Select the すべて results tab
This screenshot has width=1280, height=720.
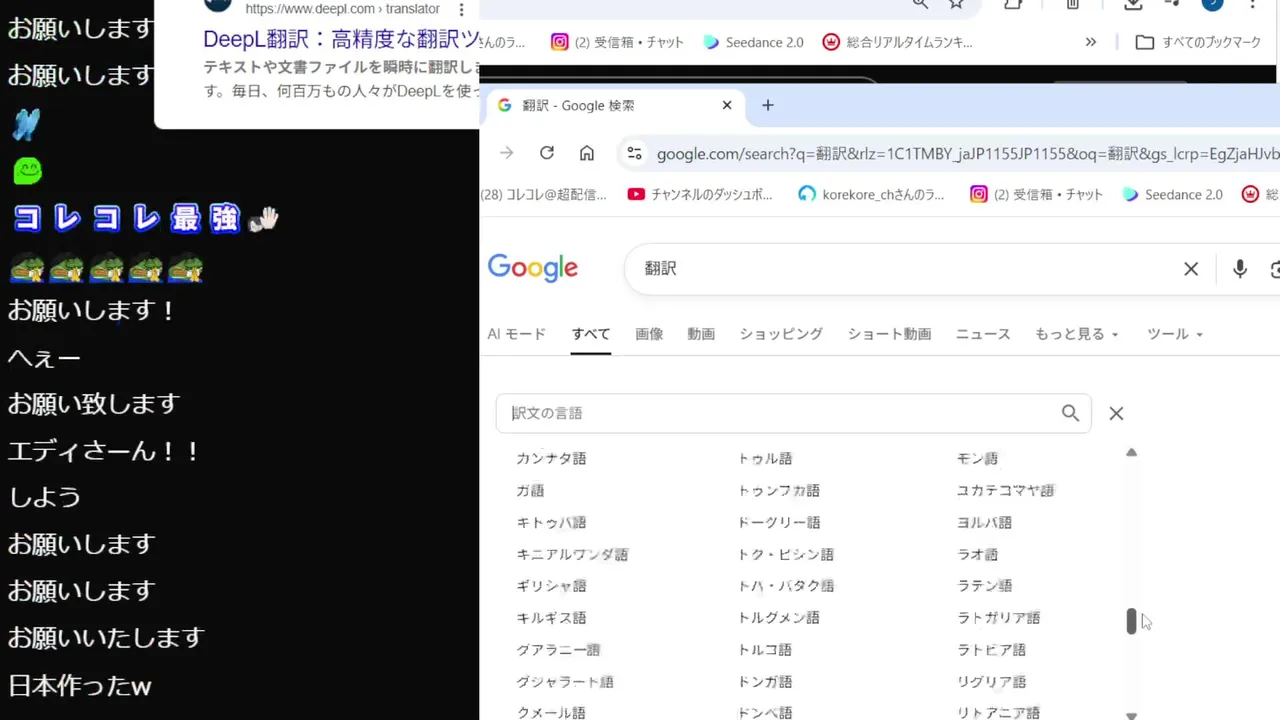click(x=591, y=334)
